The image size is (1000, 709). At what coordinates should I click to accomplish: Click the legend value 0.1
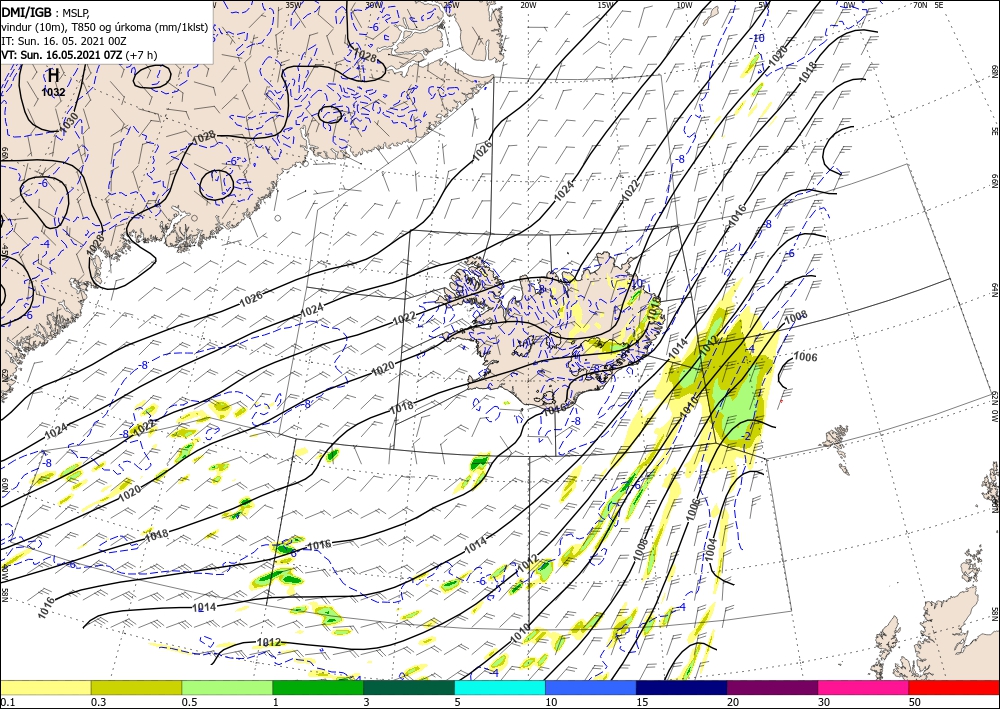(x=6, y=702)
